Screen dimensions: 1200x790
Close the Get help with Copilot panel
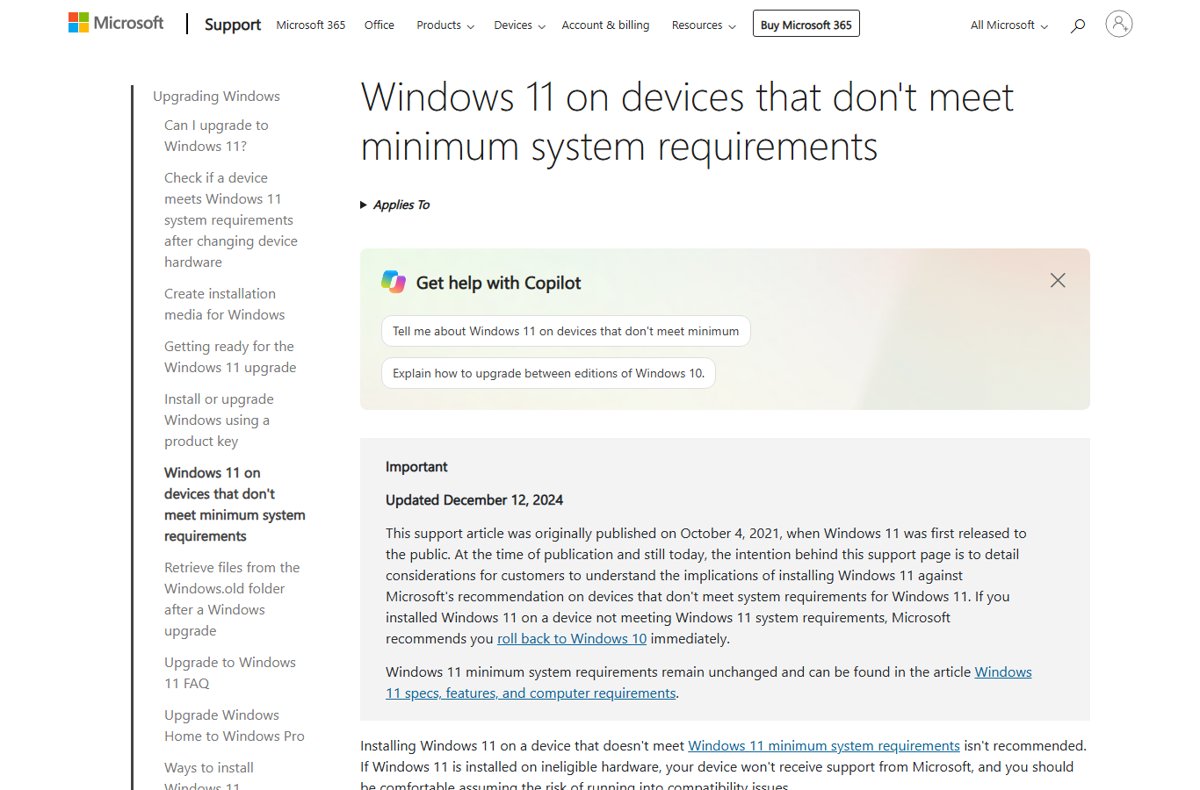pyautogui.click(x=1058, y=281)
